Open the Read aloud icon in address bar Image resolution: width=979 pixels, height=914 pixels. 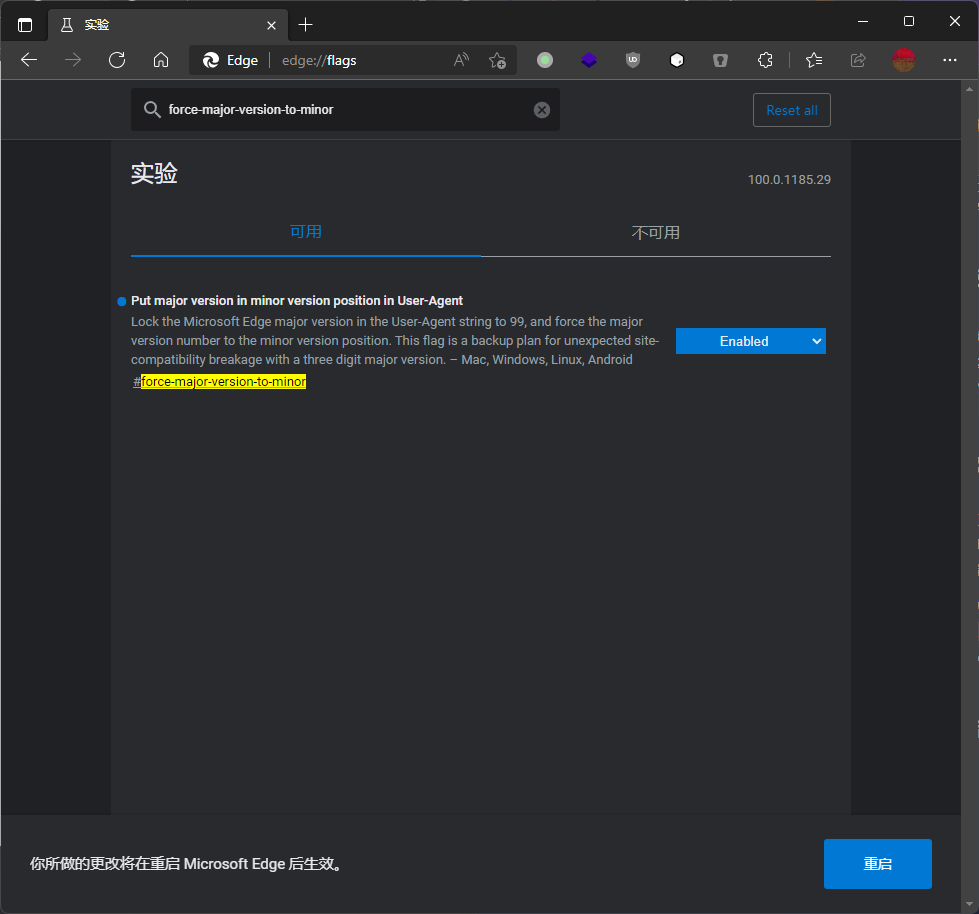click(461, 60)
